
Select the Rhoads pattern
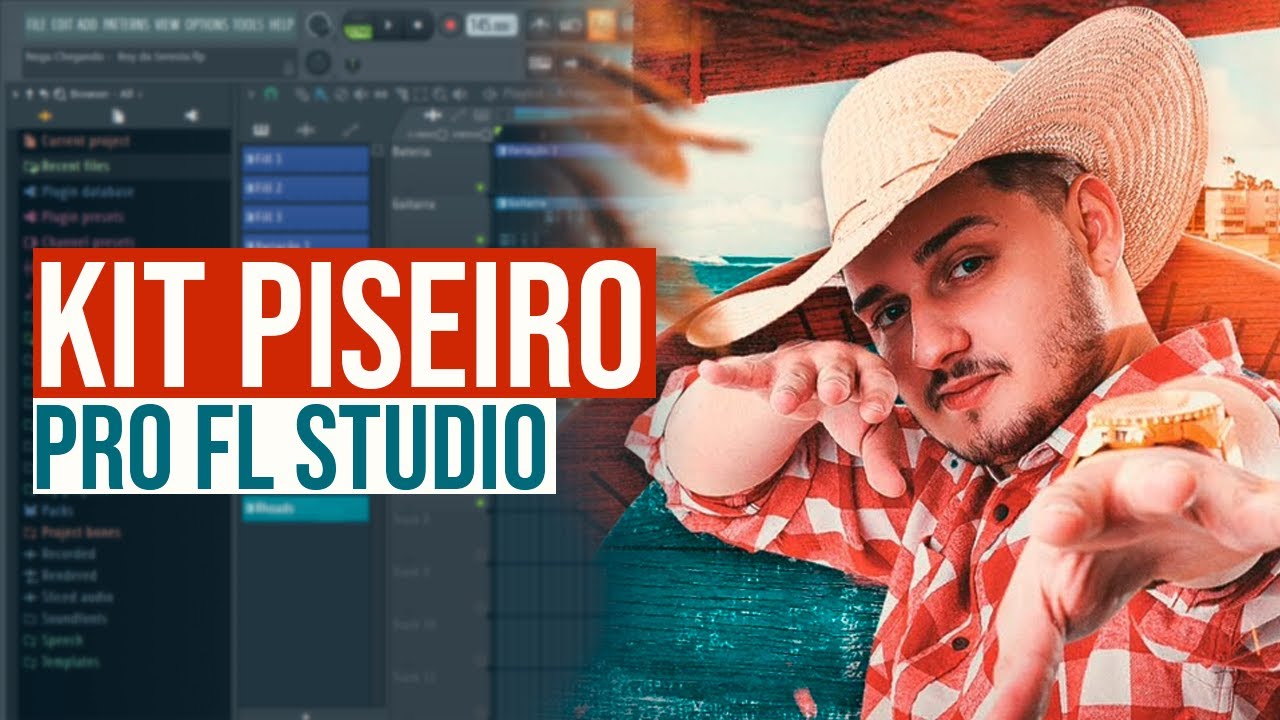tap(306, 509)
